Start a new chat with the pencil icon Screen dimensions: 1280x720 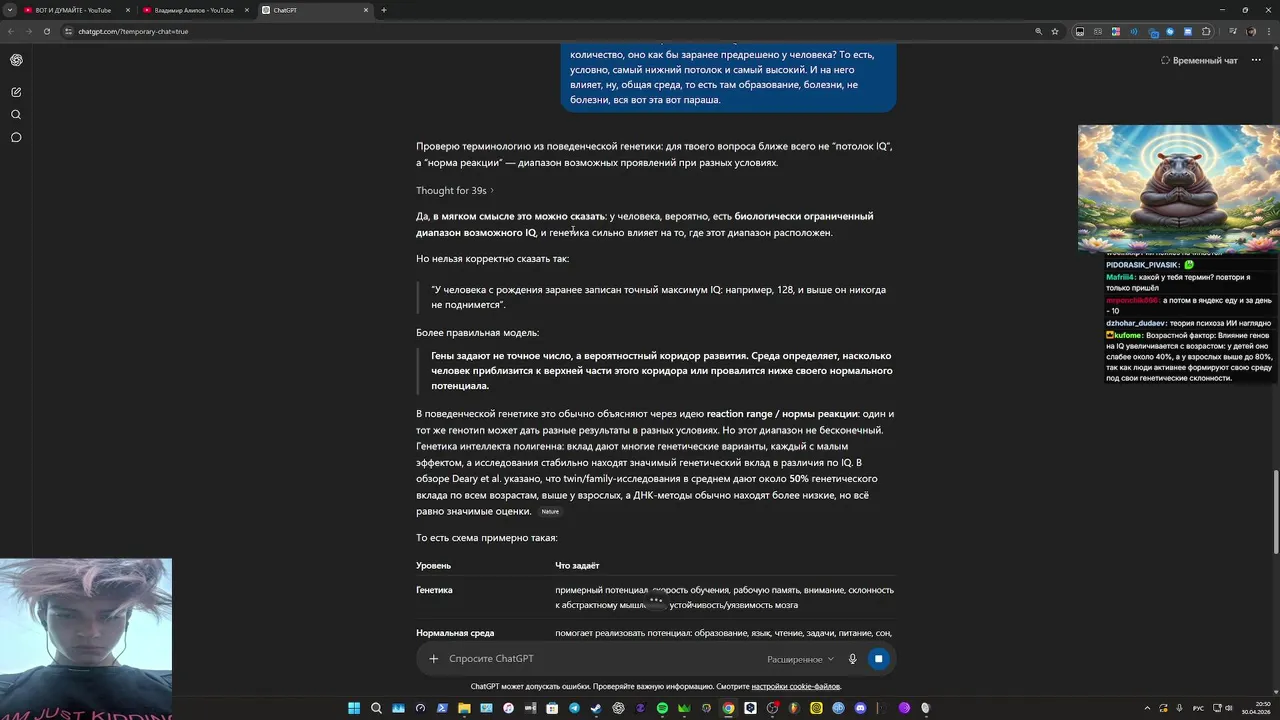click(16, 92)
